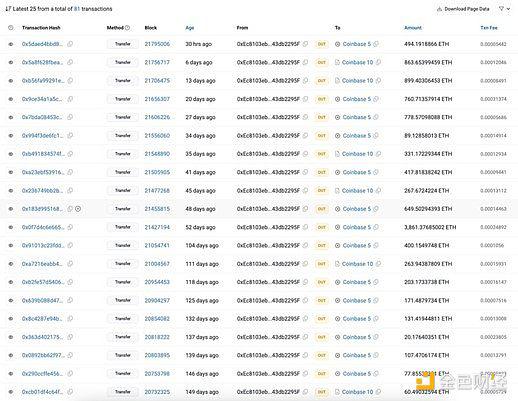Open Coinbase 5 link in the 20 days ago row
This screenshot has width=518, height=401.
point(356,99)
